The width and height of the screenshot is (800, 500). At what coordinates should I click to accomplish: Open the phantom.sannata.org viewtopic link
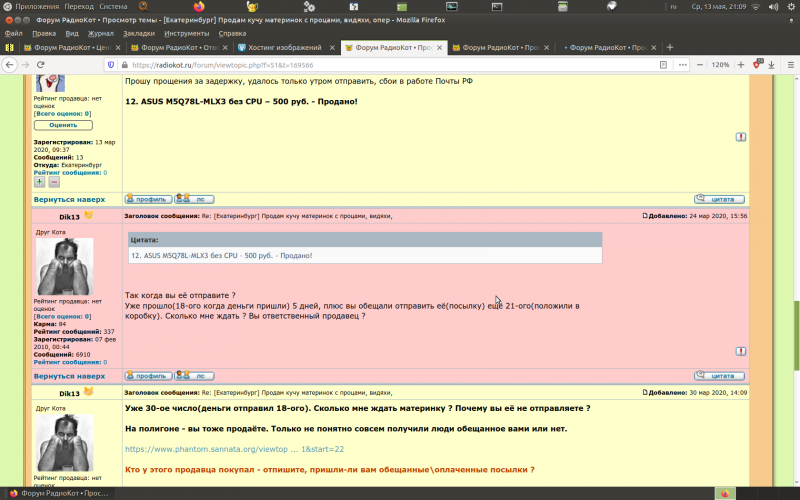pyautogui.click(x=234, y=449)
